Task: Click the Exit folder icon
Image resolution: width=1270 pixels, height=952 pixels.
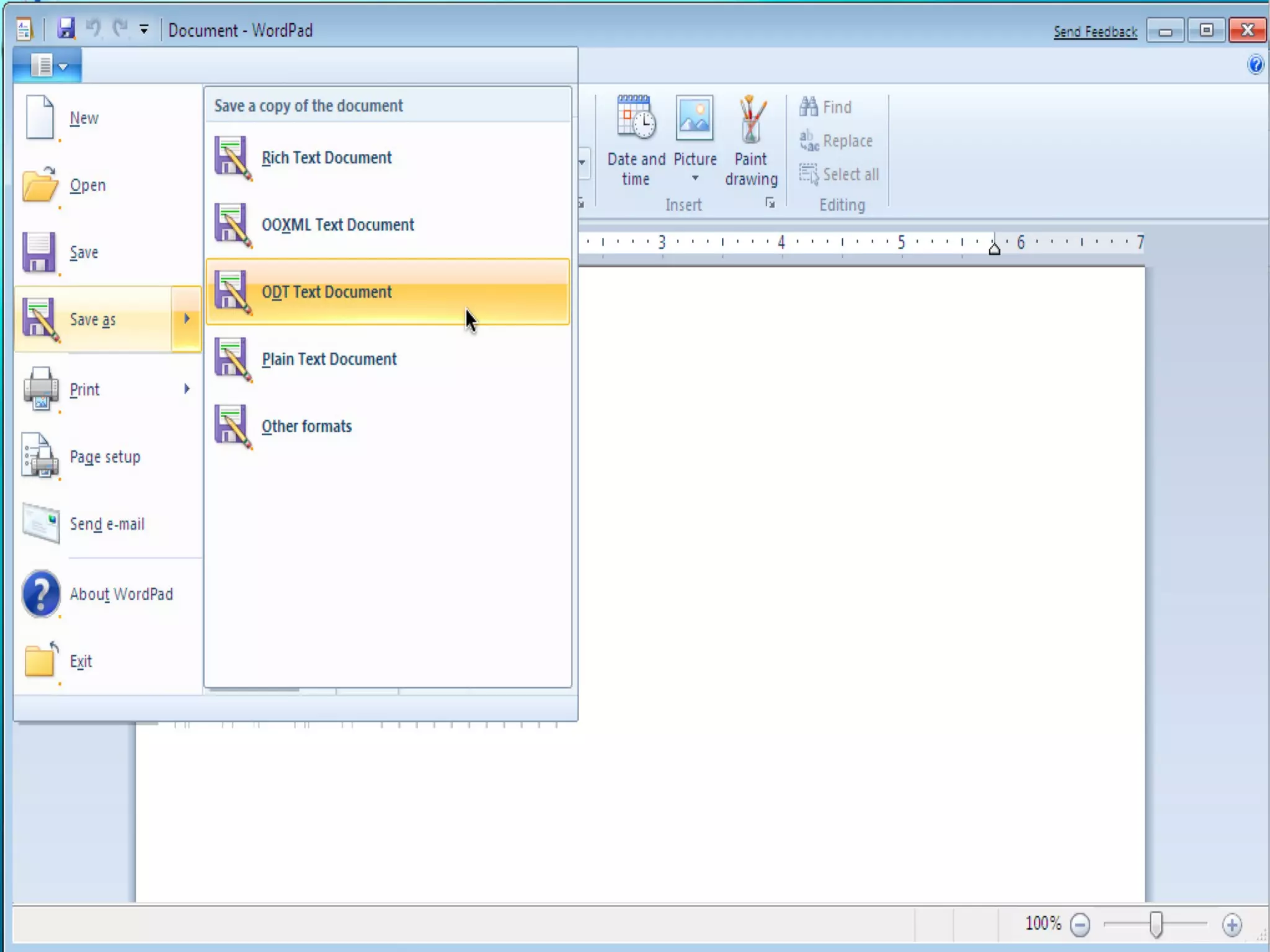Action: [x=42, y=661]
